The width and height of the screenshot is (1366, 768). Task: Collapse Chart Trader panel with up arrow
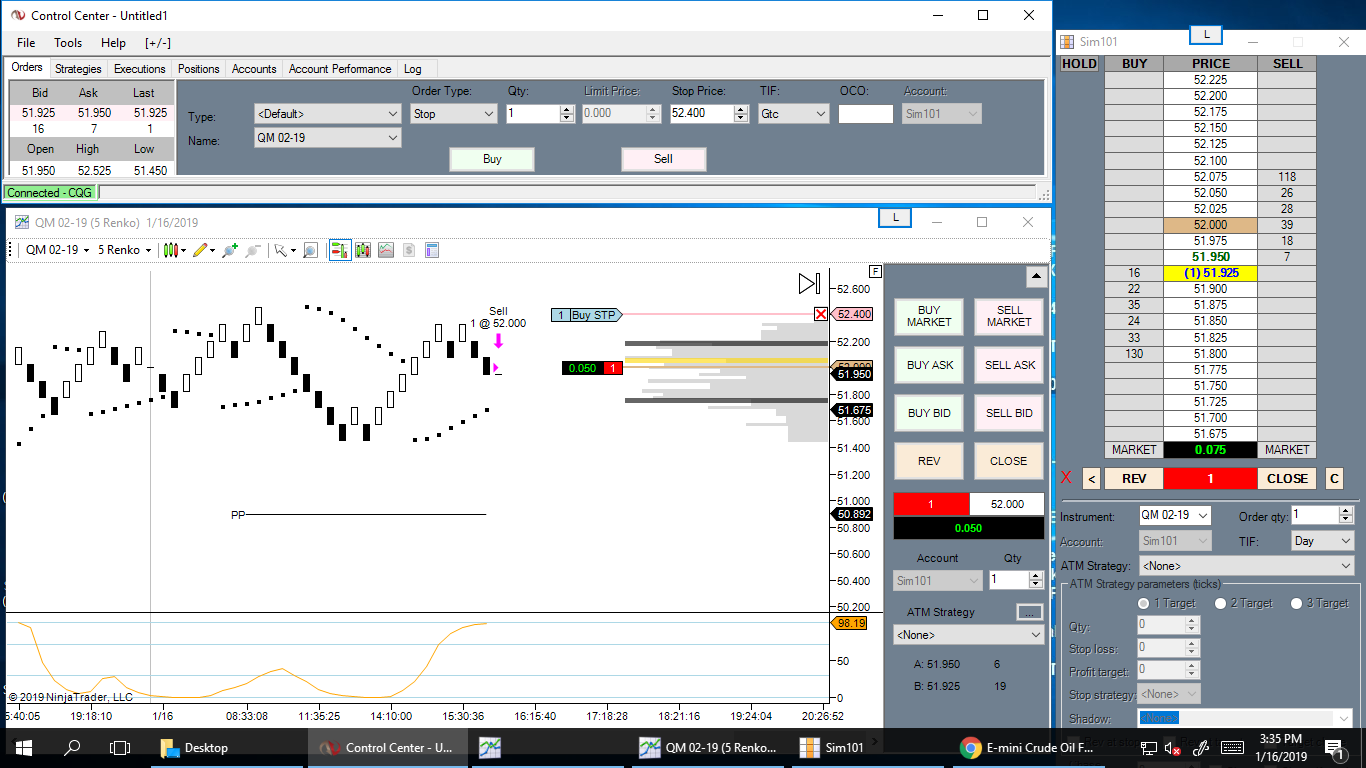pos(1036,277)
